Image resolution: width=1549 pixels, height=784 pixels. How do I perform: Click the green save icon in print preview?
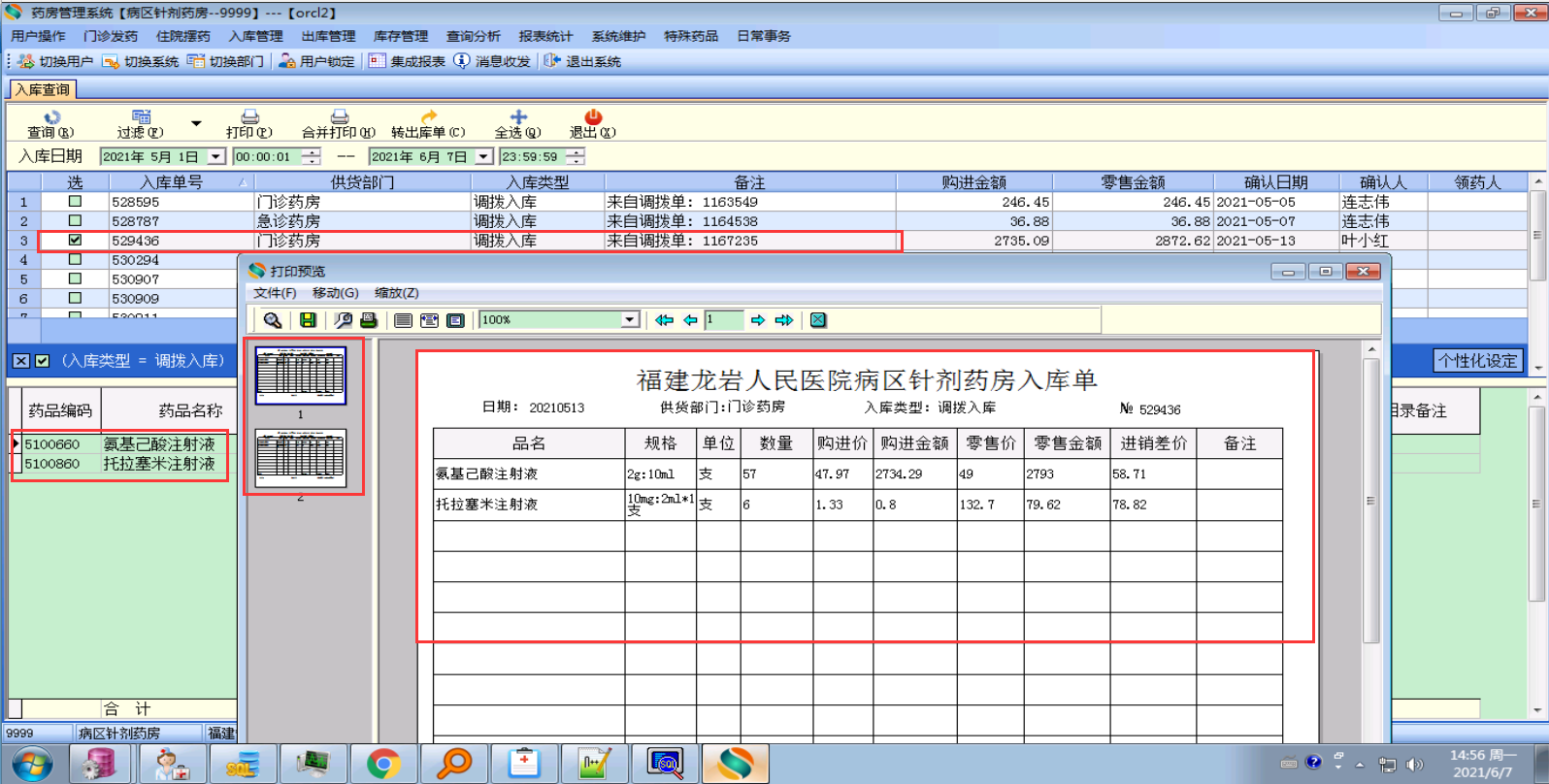[308, 320]
